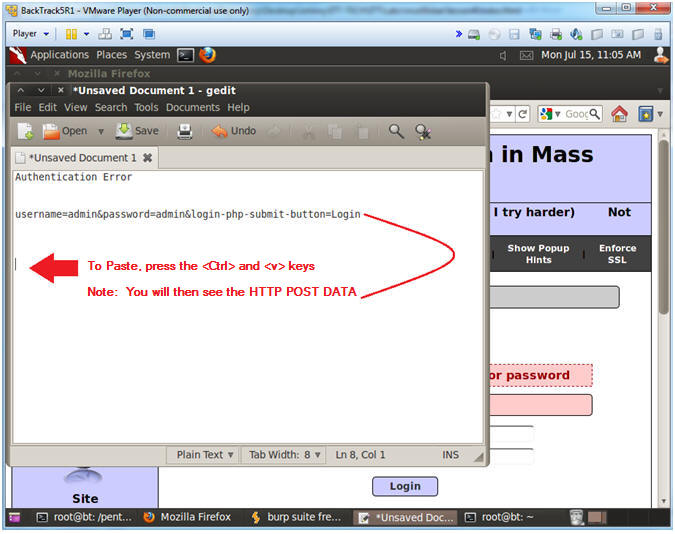This screenshot has height=534, width=675.
Task: Open the gedit Edit menu
Action: tap(47, 107)
